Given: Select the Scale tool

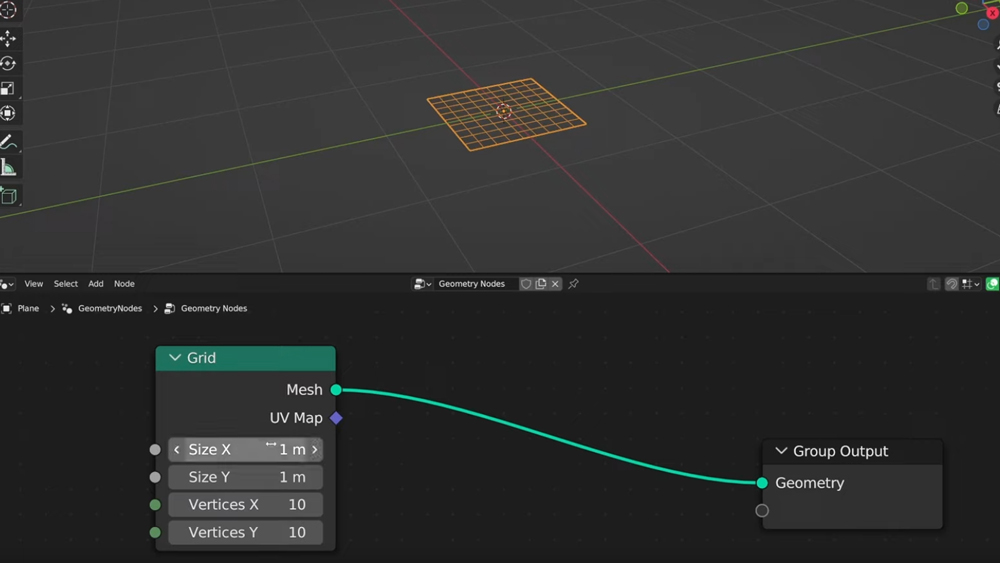Looking at the screenshot, I should coord(8,89).
